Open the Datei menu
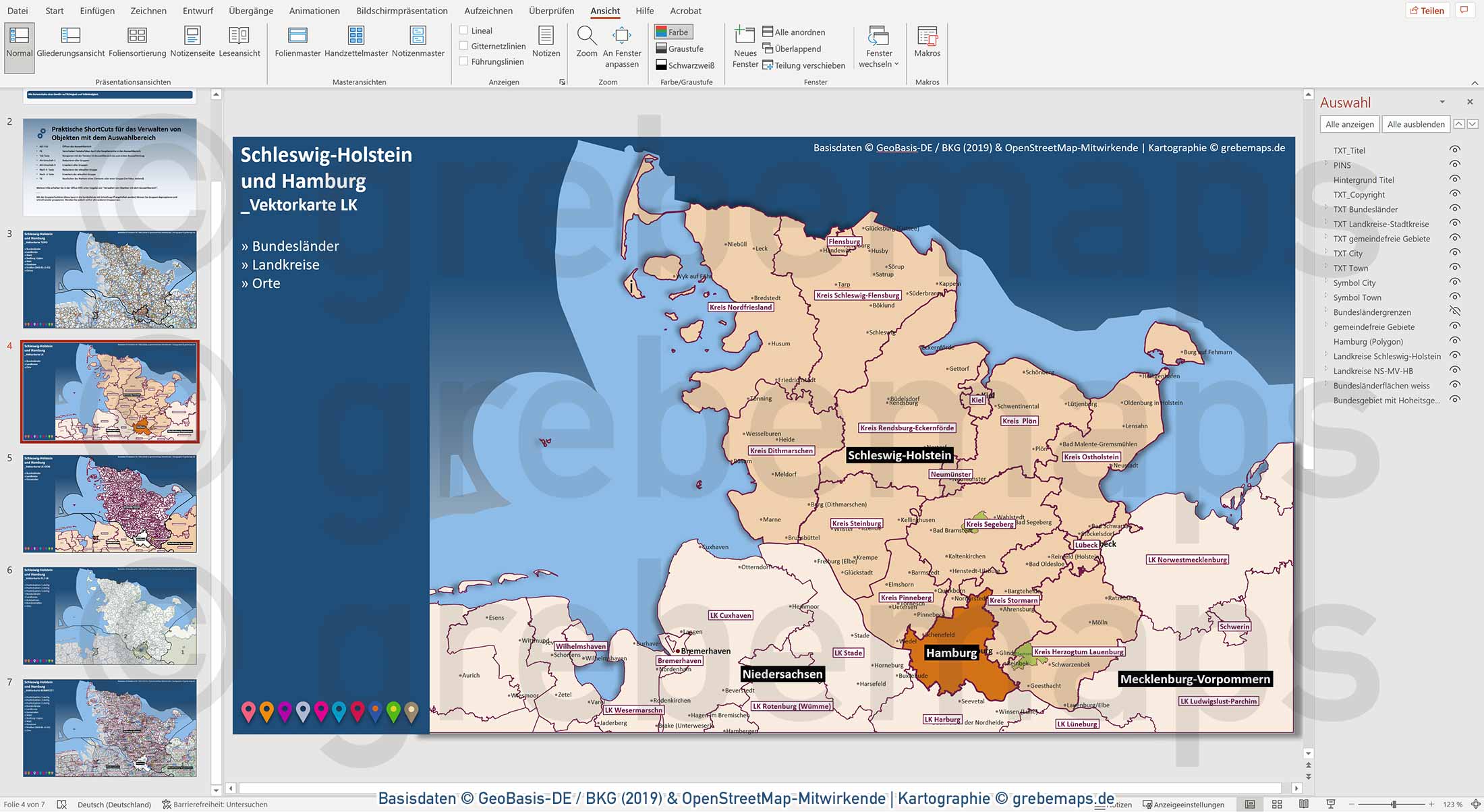This screenshot has height=812, width=1484. 17,11
